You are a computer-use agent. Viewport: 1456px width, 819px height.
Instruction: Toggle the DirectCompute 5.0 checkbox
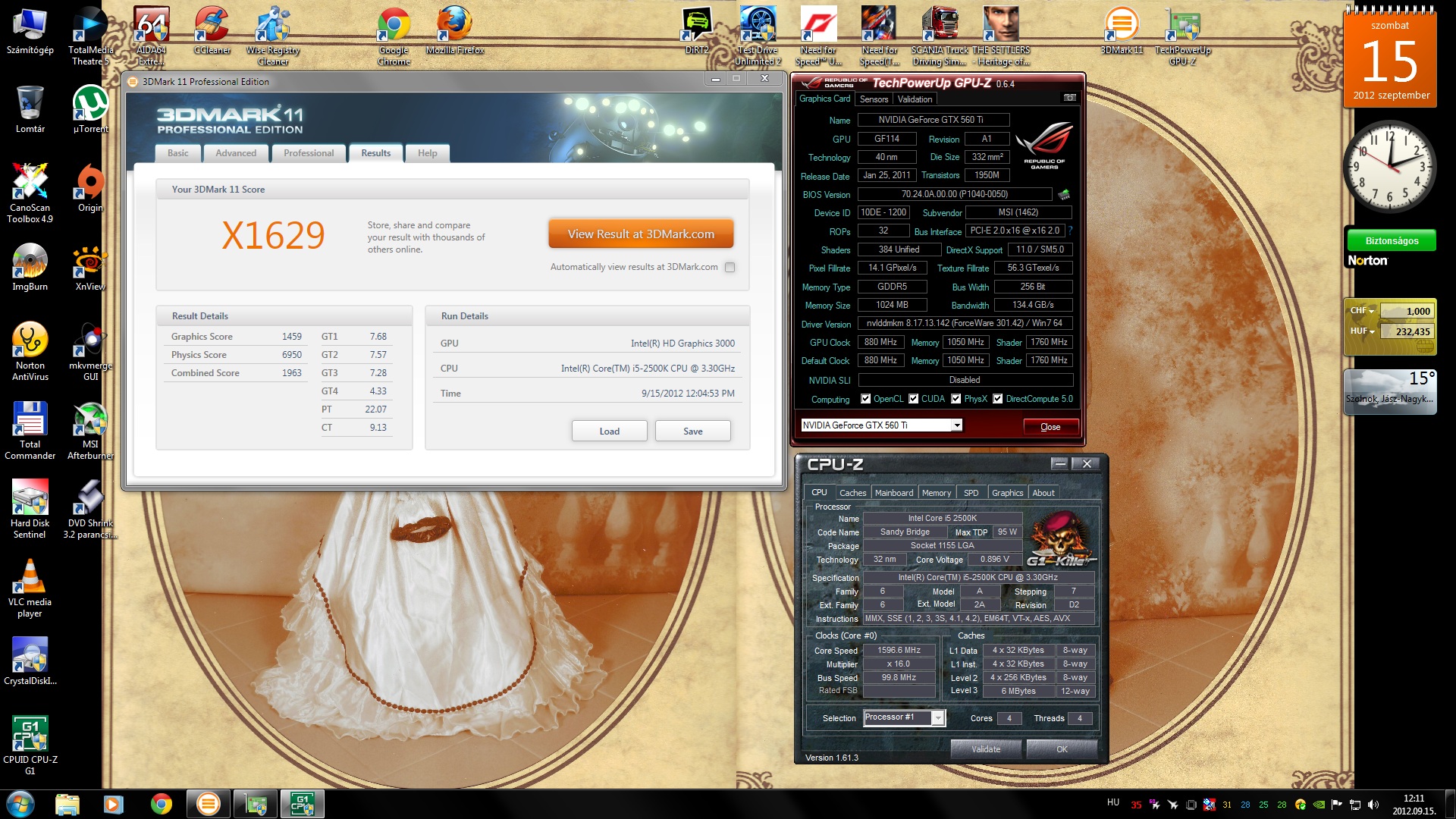click(x=998, y=399)
